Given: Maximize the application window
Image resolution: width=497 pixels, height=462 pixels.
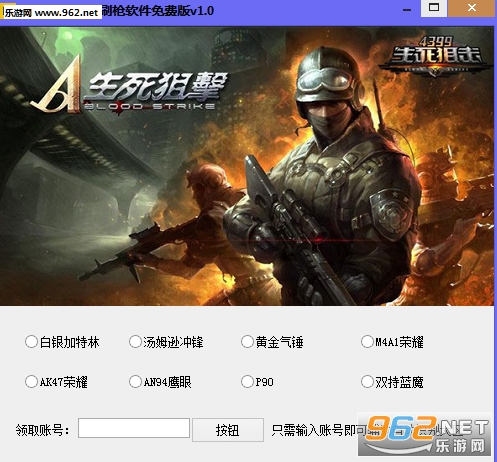Looking at the screenshot, I should pyautogui.click(x=434, y=8).
